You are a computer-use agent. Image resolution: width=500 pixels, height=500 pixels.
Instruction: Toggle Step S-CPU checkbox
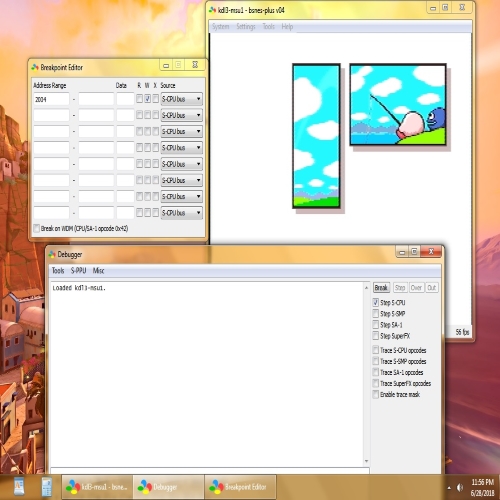(376, 303)
